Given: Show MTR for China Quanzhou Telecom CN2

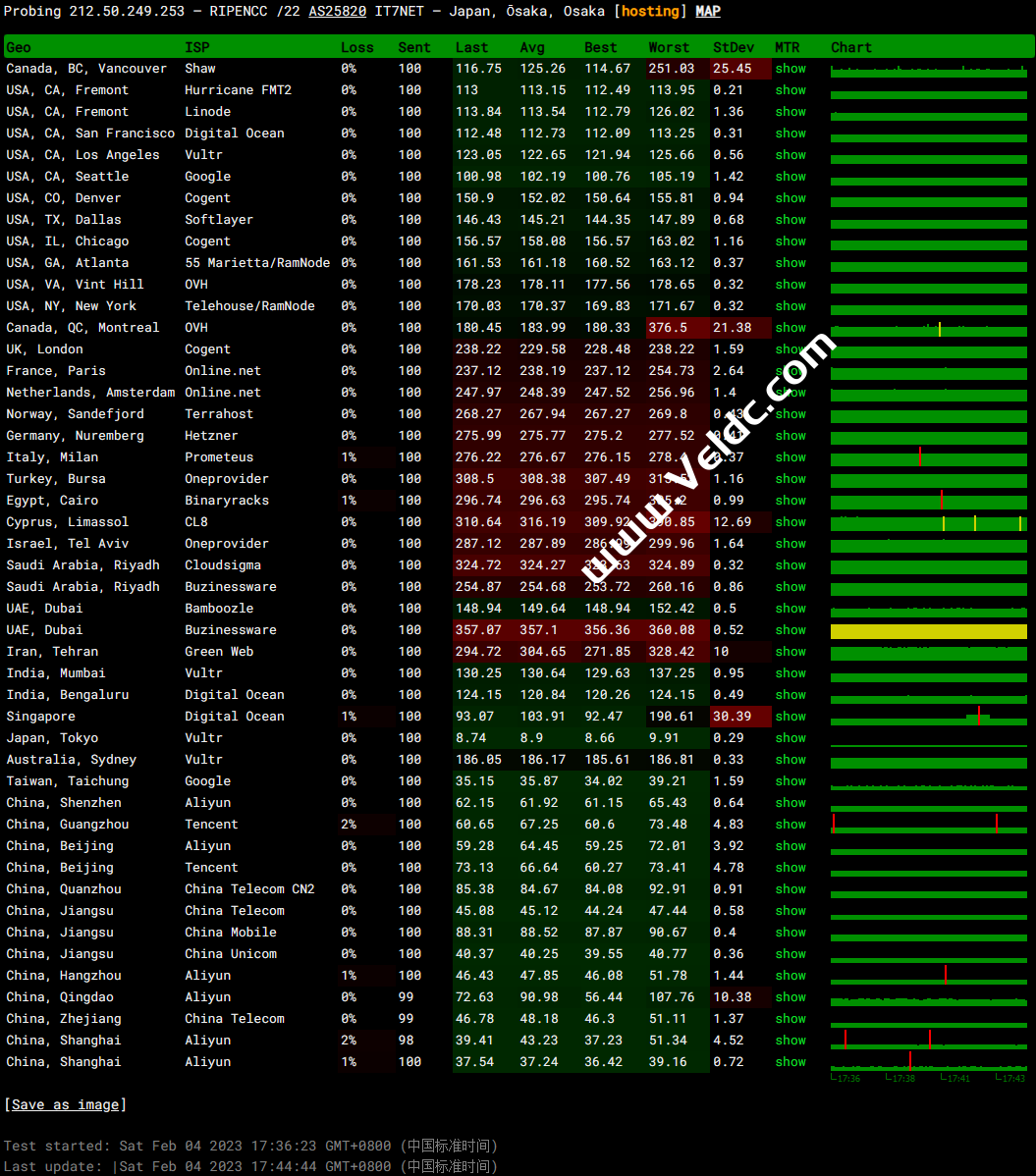Looking at the screenshot, I should [790, 889].
